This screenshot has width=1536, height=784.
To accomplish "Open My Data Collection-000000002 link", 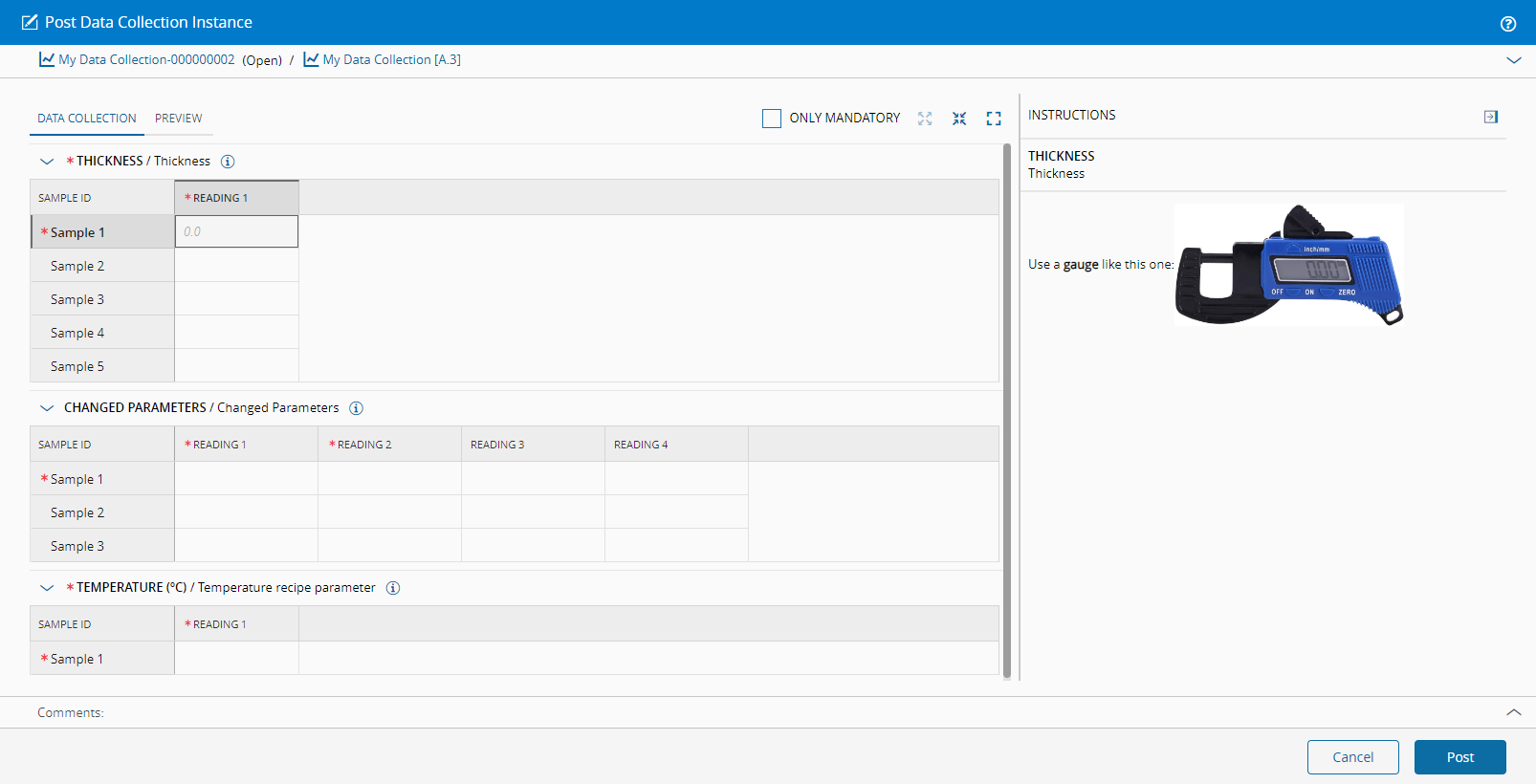I will tap(145, 60).
